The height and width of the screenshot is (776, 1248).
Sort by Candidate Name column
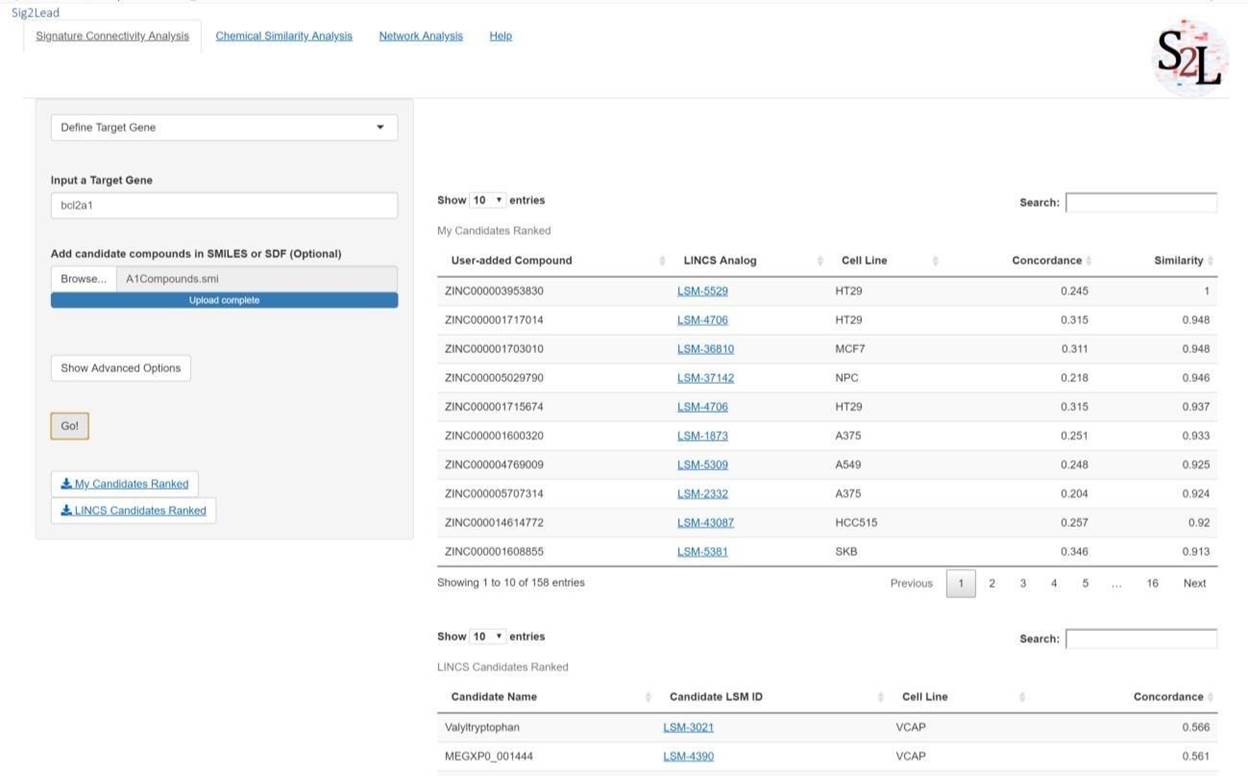(x=494, y=696)
